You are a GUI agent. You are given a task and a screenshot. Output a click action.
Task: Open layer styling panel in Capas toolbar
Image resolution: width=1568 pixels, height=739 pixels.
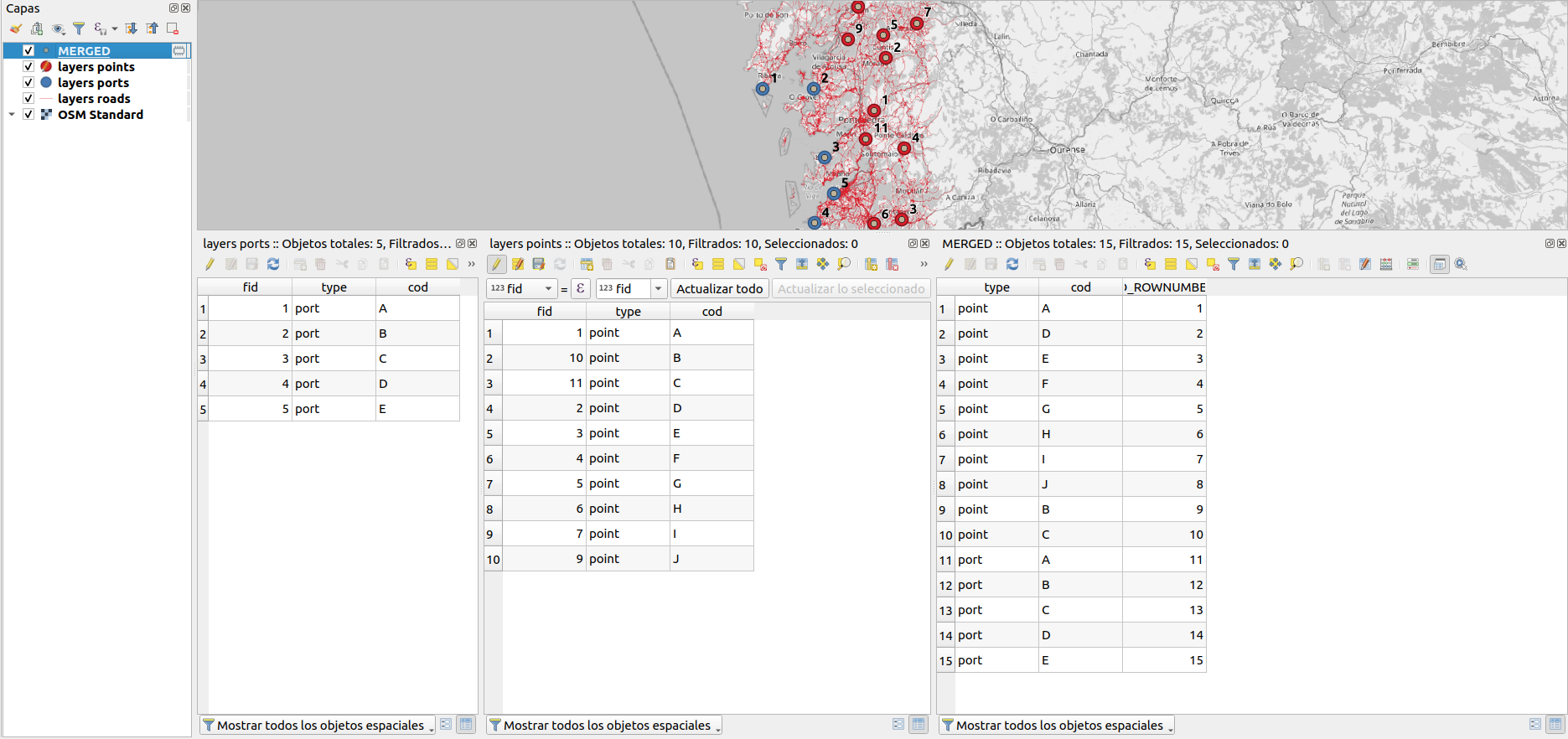(16, 28)
